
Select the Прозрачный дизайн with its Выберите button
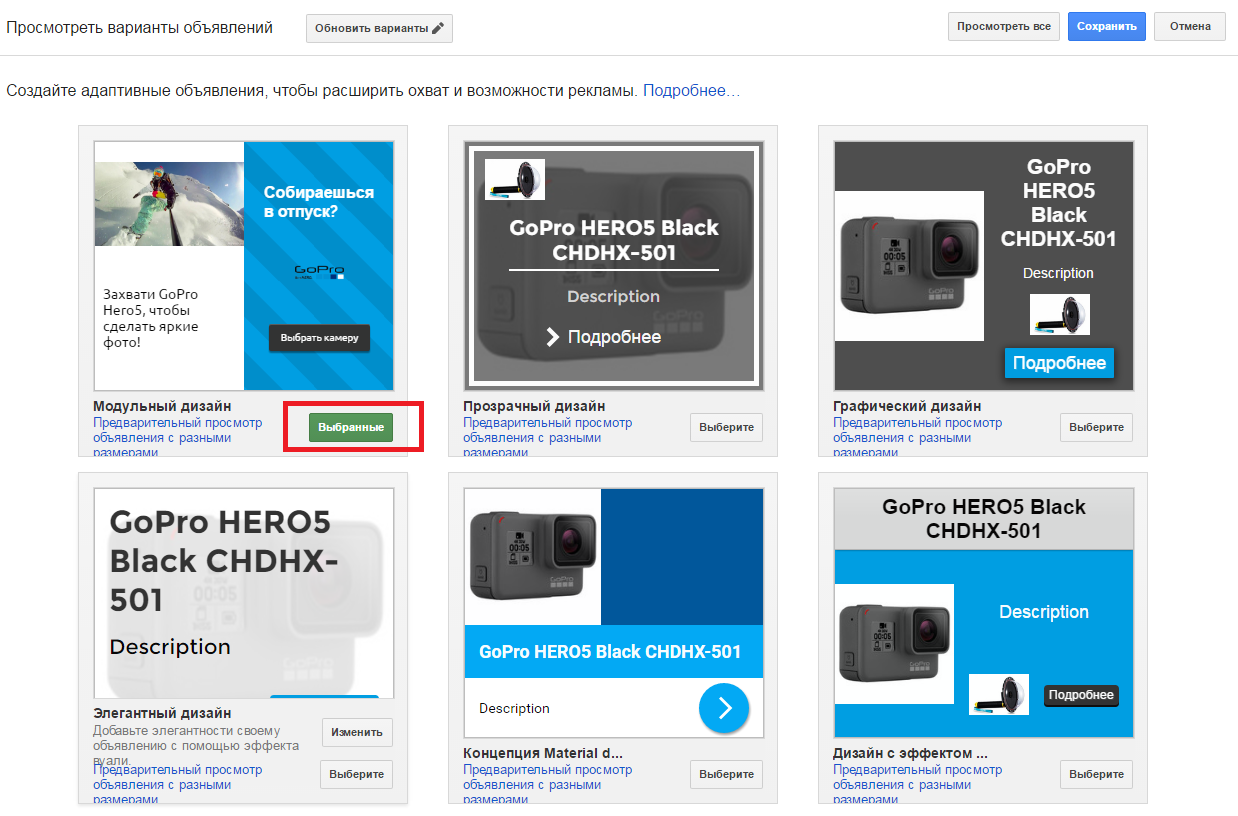coord(727,427)
